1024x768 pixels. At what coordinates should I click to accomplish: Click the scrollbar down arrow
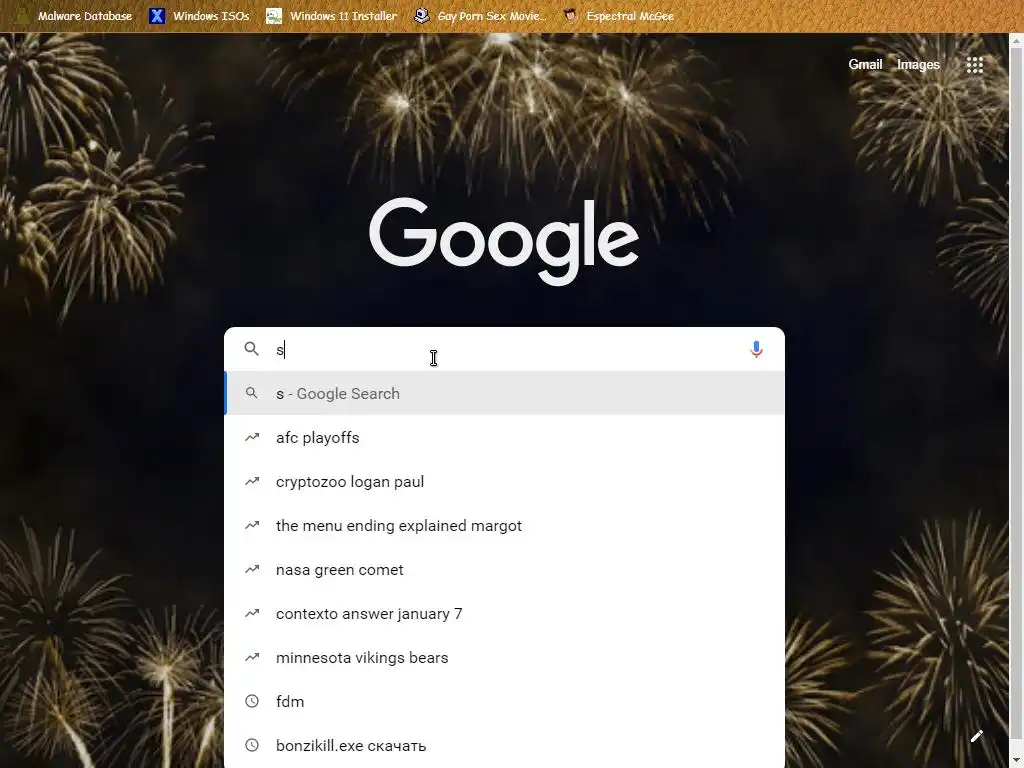coord(1016,761)
